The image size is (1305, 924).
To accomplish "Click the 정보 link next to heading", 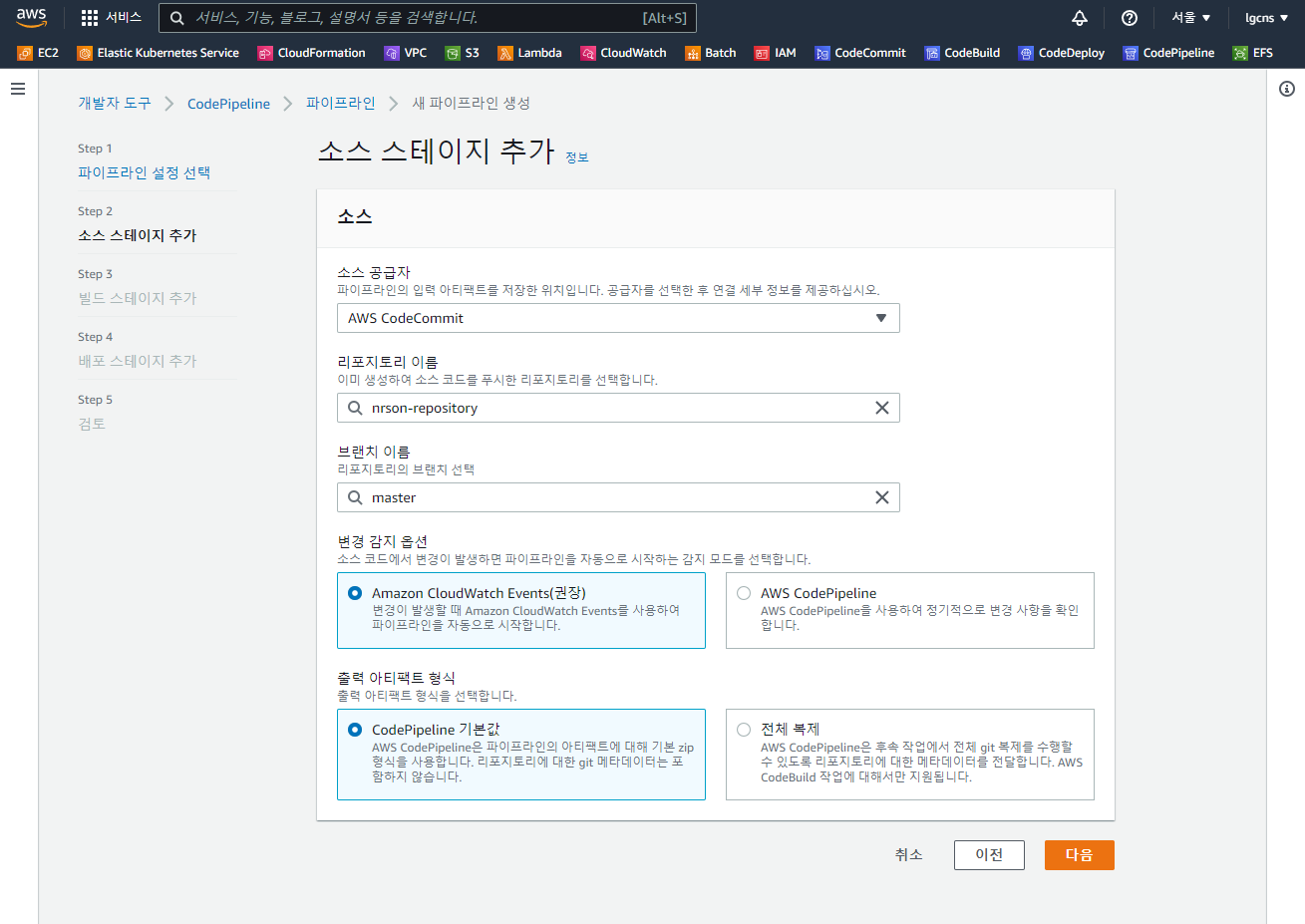I will pos(577,157).
